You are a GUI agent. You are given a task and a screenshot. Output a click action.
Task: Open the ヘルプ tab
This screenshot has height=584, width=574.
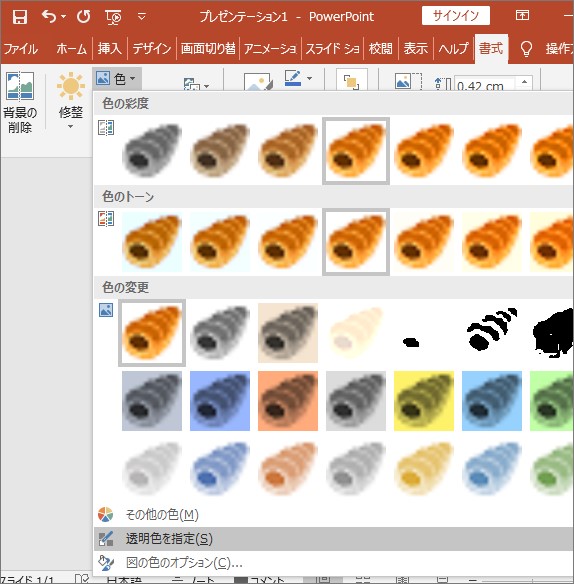pyautogui.click(x=453, y=48)
